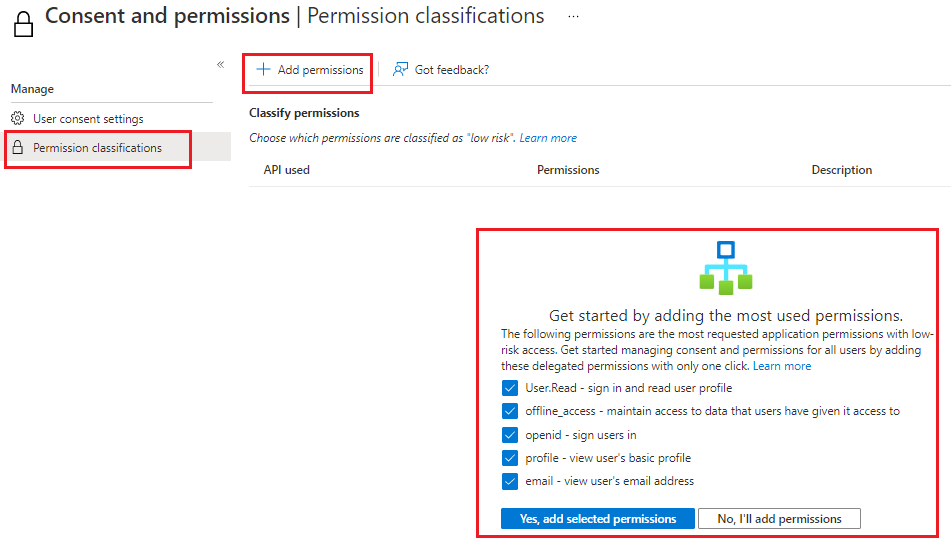Uncheck profile permission checkbox
This screenshot has height=555, width=951.
pos(509,458)
